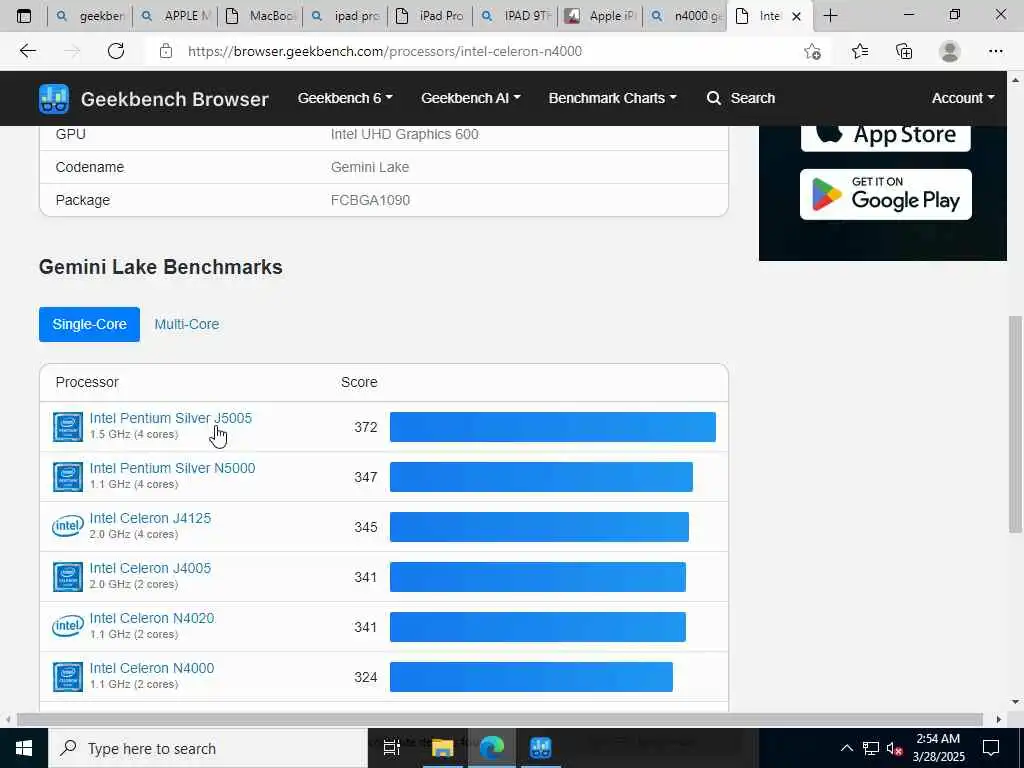Screen dimensions: 1024x768
Task: Reload the page with the refresh icon
Action: [x=116, y=51]
